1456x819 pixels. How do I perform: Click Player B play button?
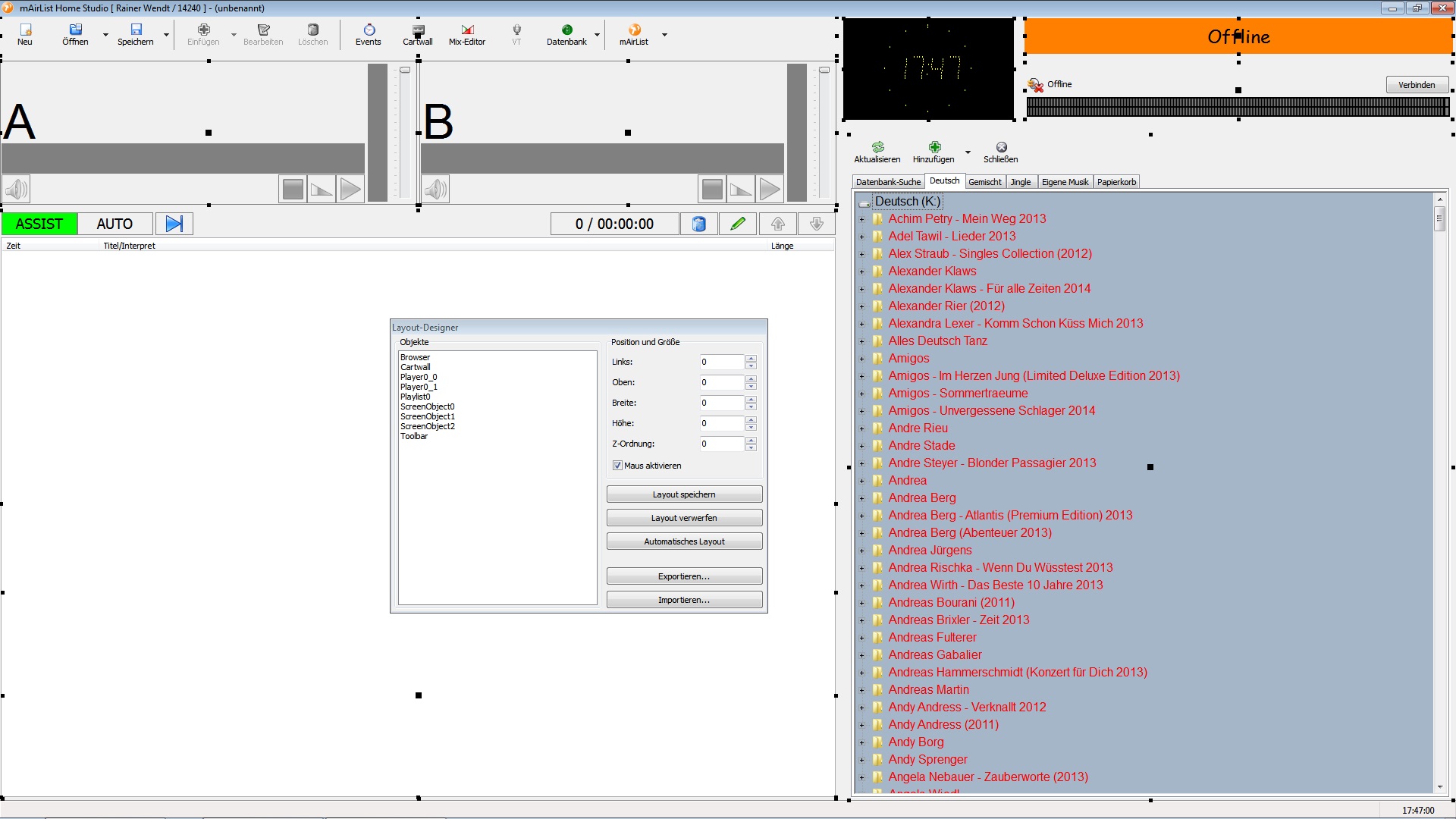pos(770,189)
